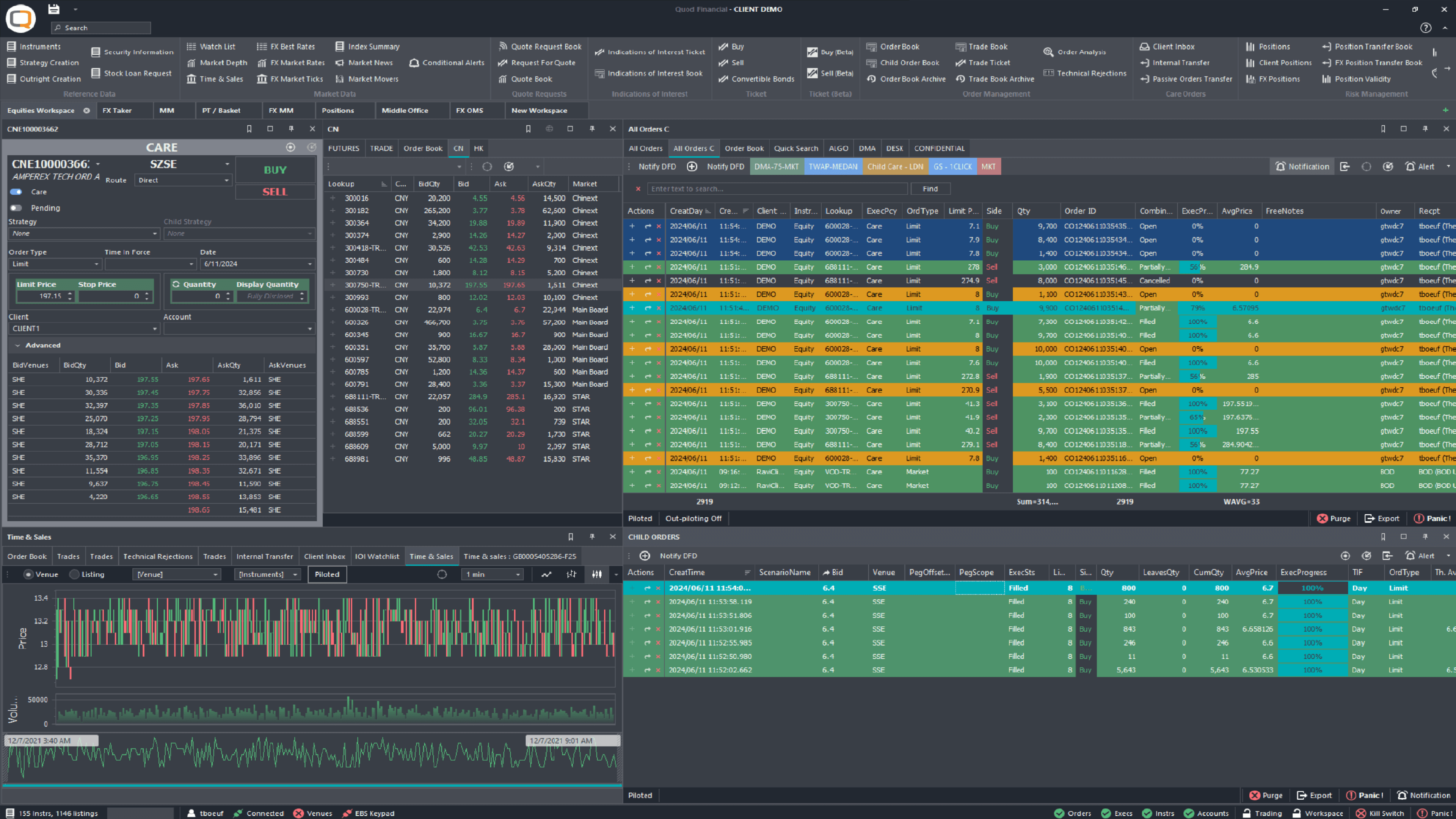Open the CONFIDENTIAL orders tab
1456x819 pixels.
click(x=939, y=149)
